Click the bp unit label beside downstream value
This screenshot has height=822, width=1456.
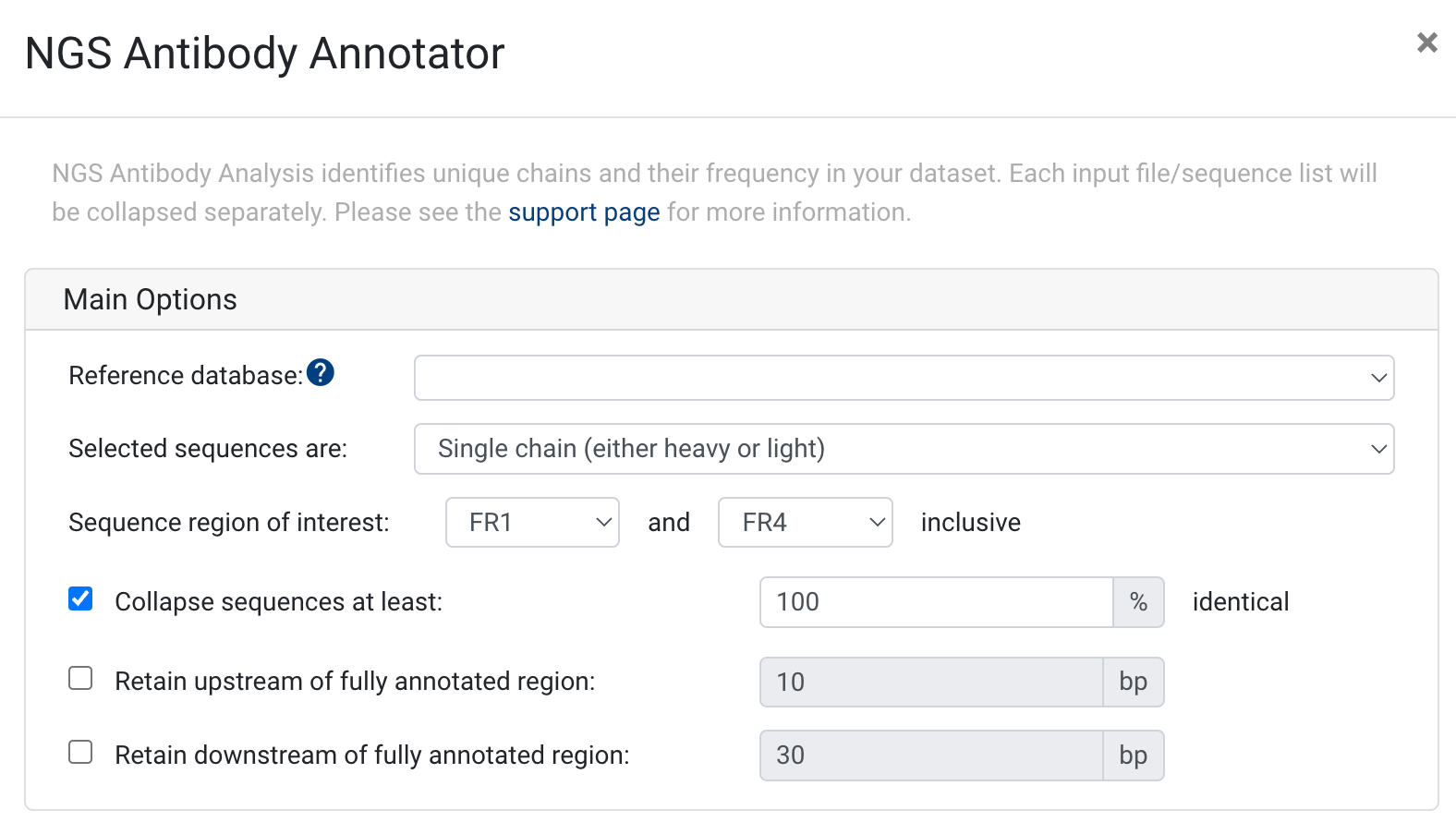(1134, 756)
